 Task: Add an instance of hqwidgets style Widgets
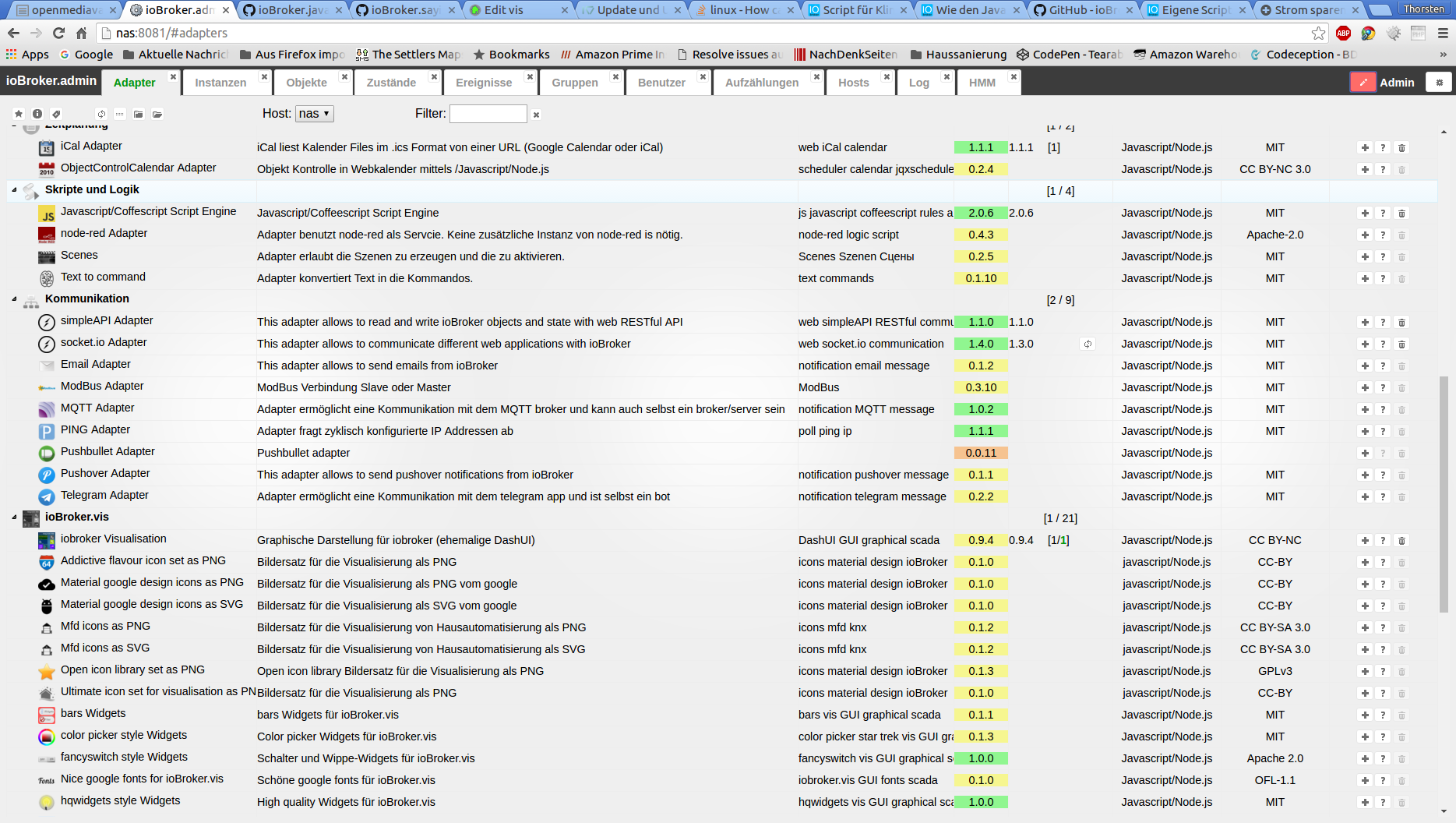[1365, 802]
